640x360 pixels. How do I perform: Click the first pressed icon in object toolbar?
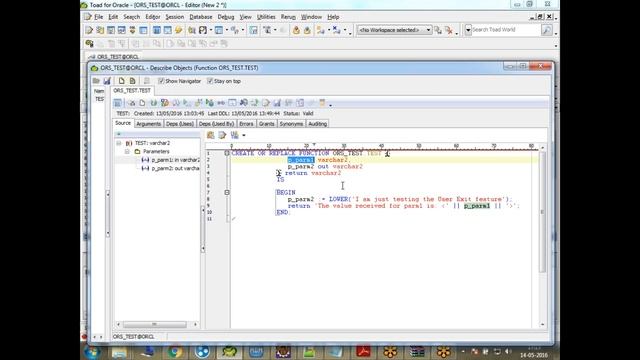click(x=118, y=103)
